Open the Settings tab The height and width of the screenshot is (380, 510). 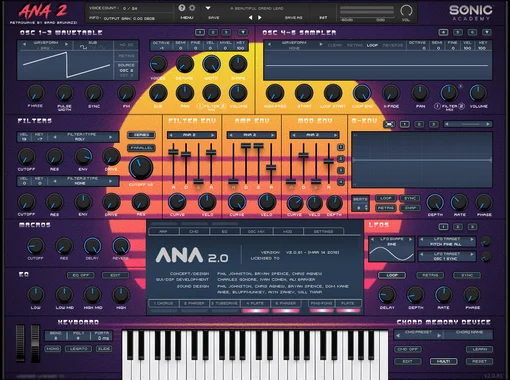(323, 231)
